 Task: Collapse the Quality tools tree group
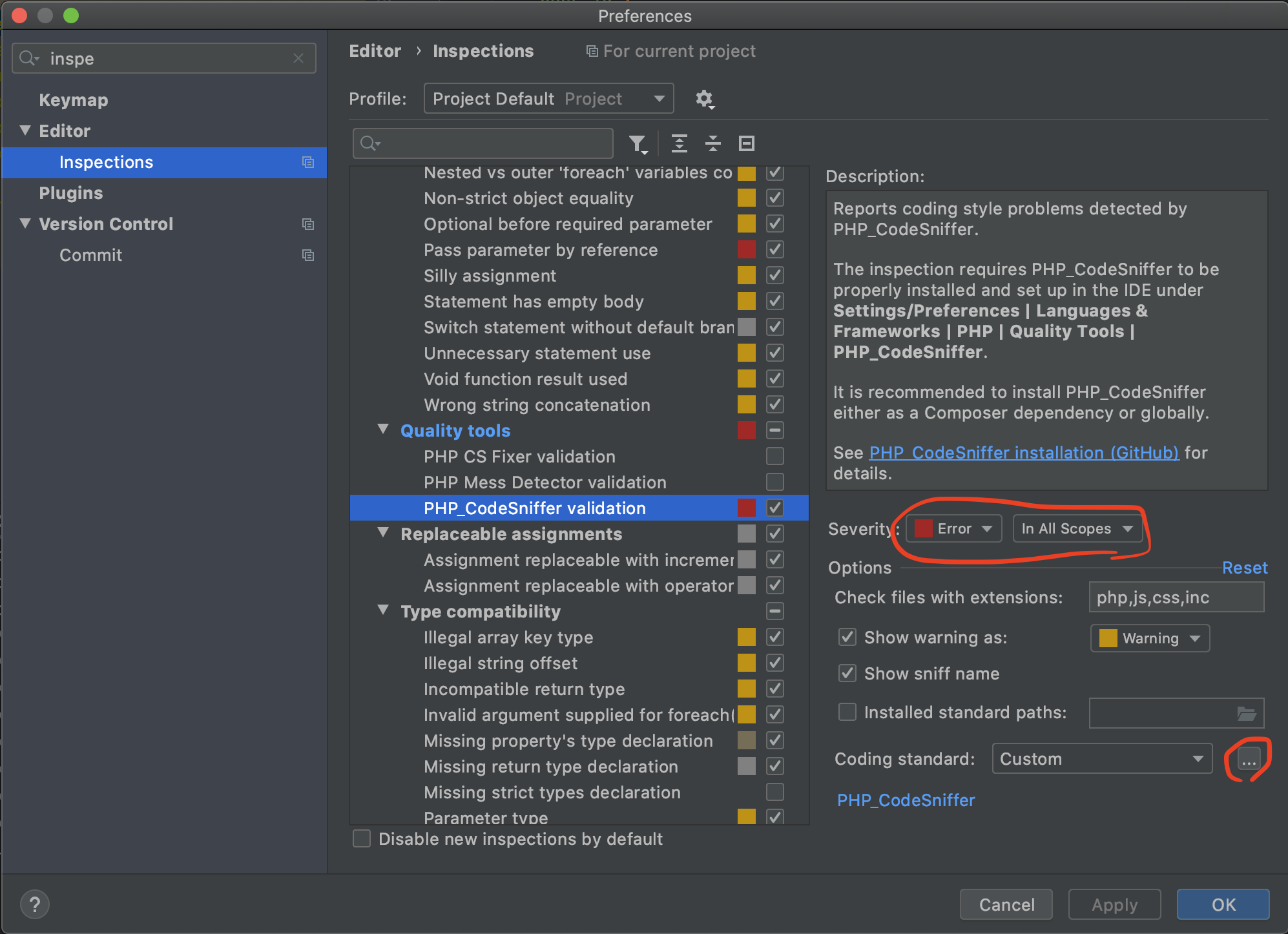coord(384,430)
